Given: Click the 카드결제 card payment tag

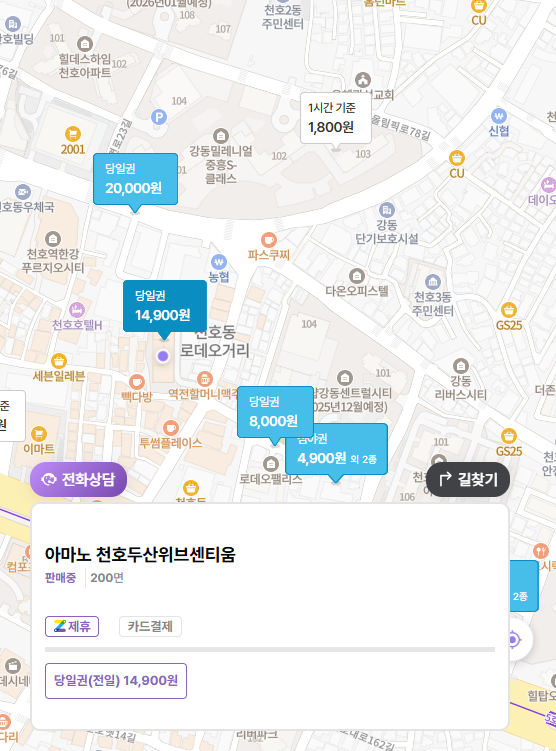Looking at the screenshot, I should click(150, 626).
